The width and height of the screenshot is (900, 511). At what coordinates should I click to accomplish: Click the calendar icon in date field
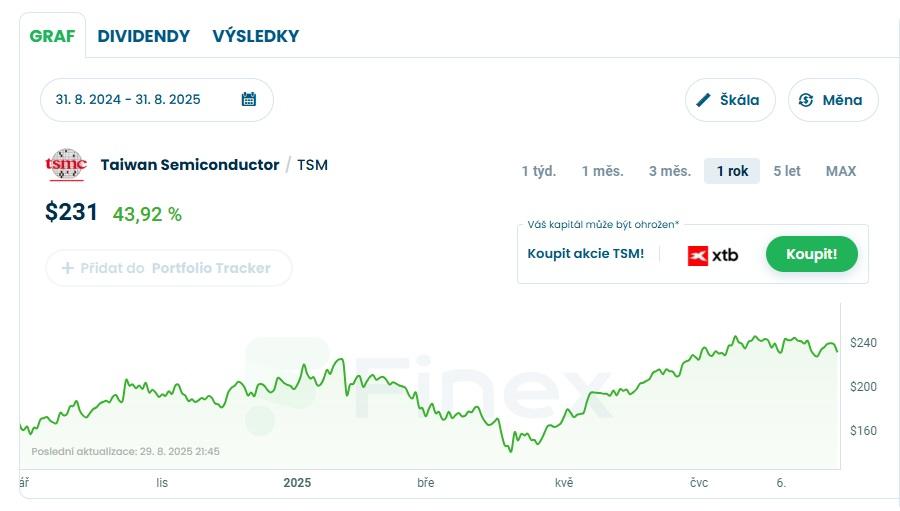249,99
